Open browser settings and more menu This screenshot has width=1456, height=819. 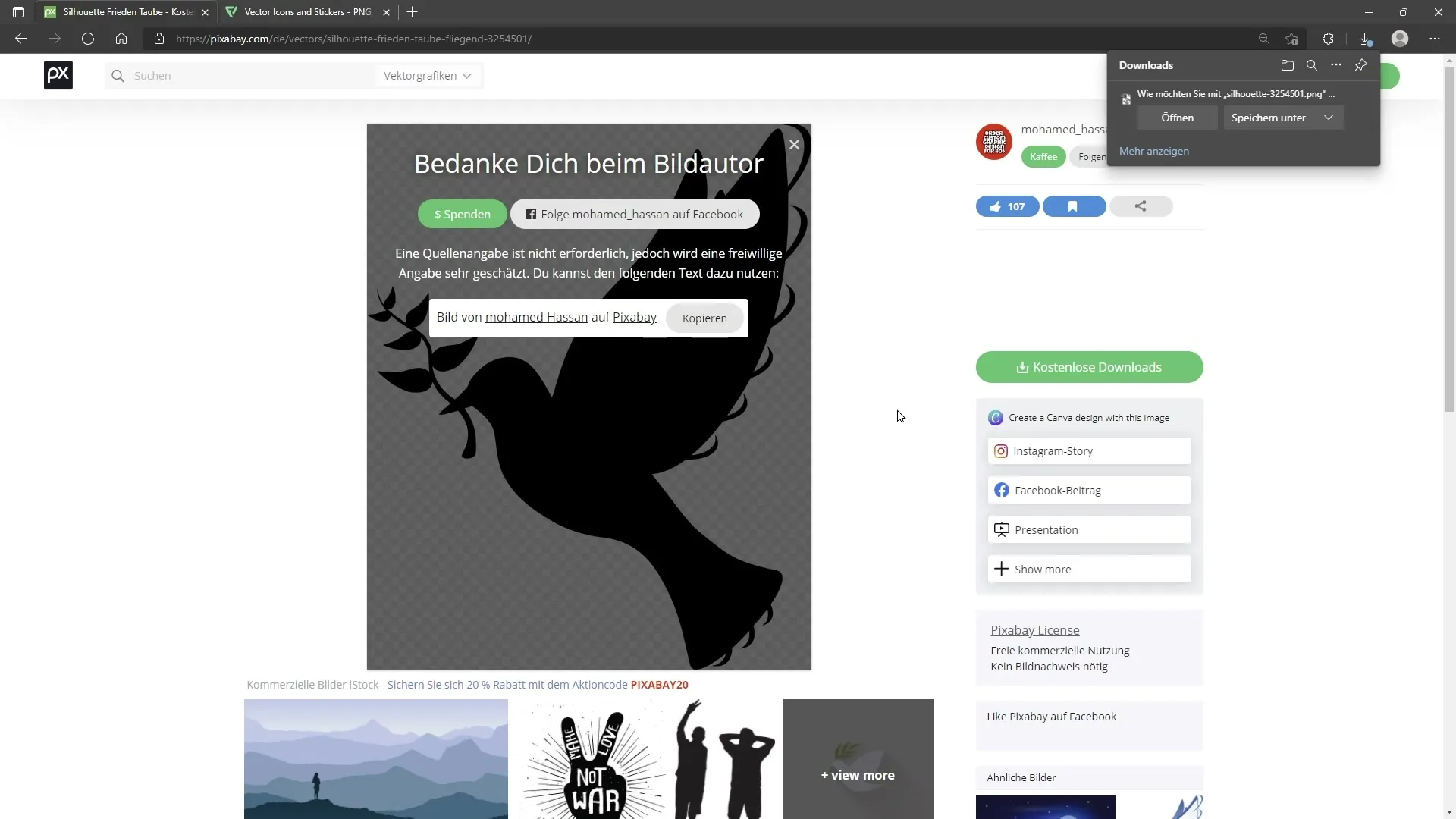1435,39
